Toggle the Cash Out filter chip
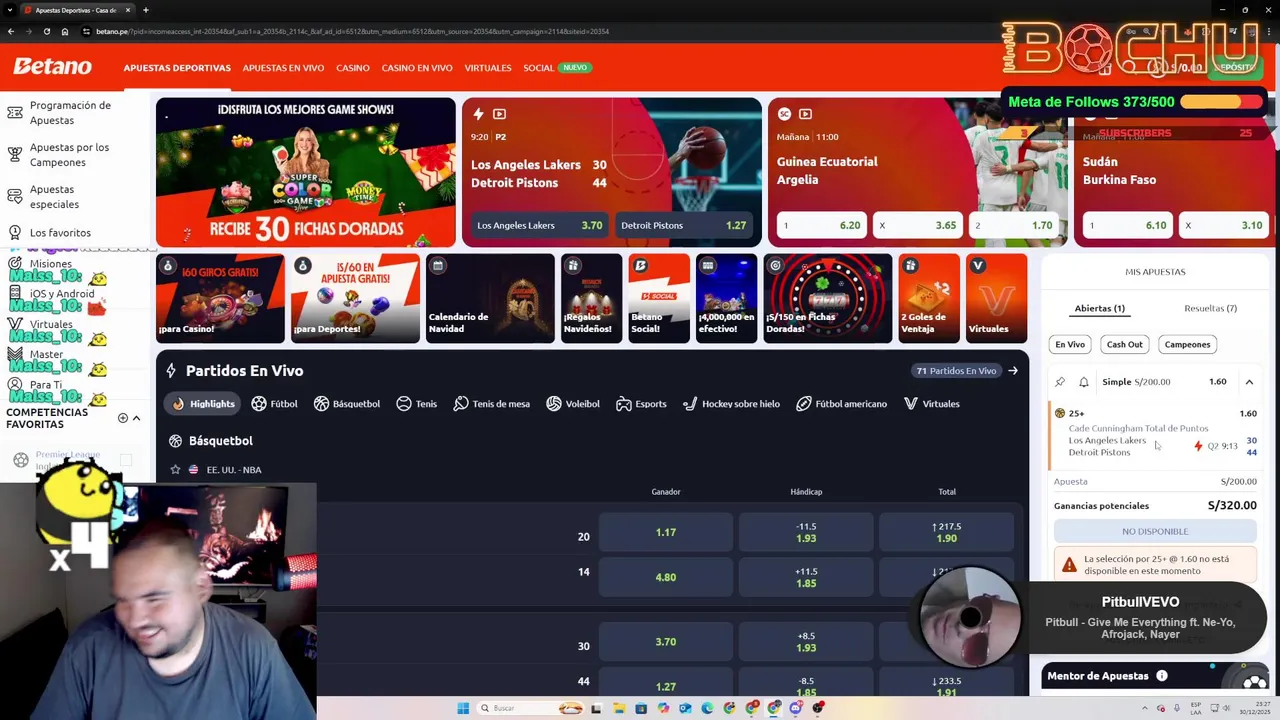 [1124, 344]
